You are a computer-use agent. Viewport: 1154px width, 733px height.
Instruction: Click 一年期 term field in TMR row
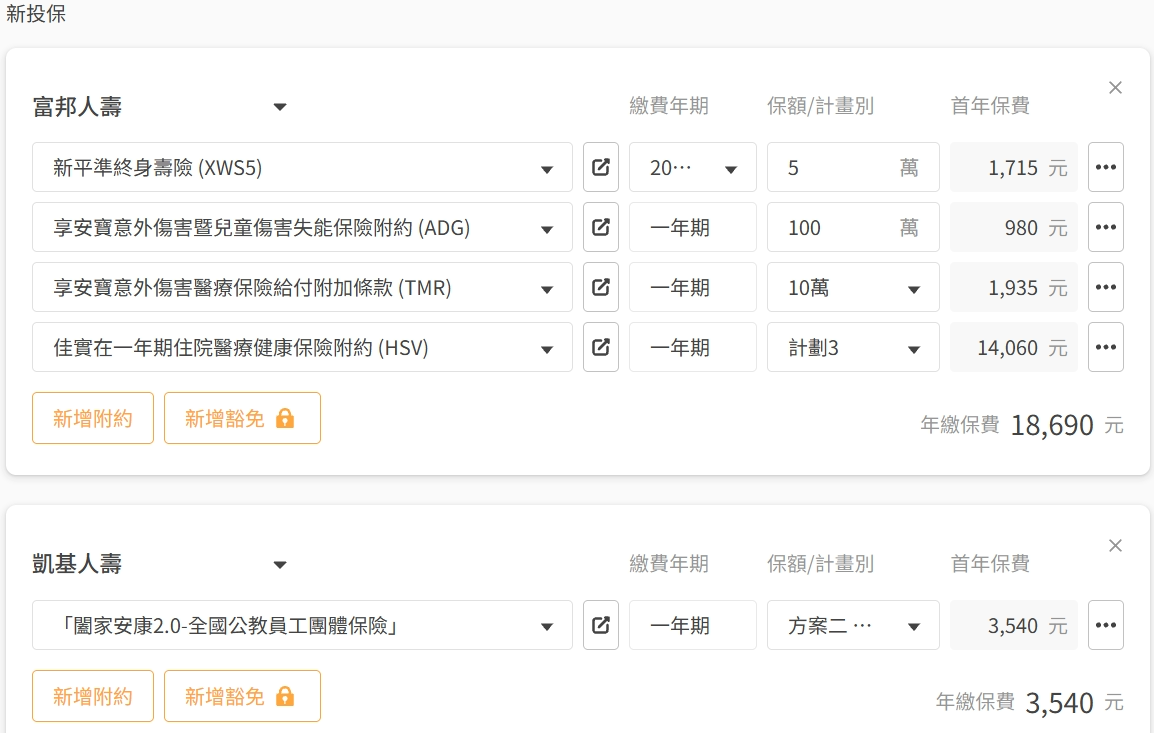coord(693,287)
